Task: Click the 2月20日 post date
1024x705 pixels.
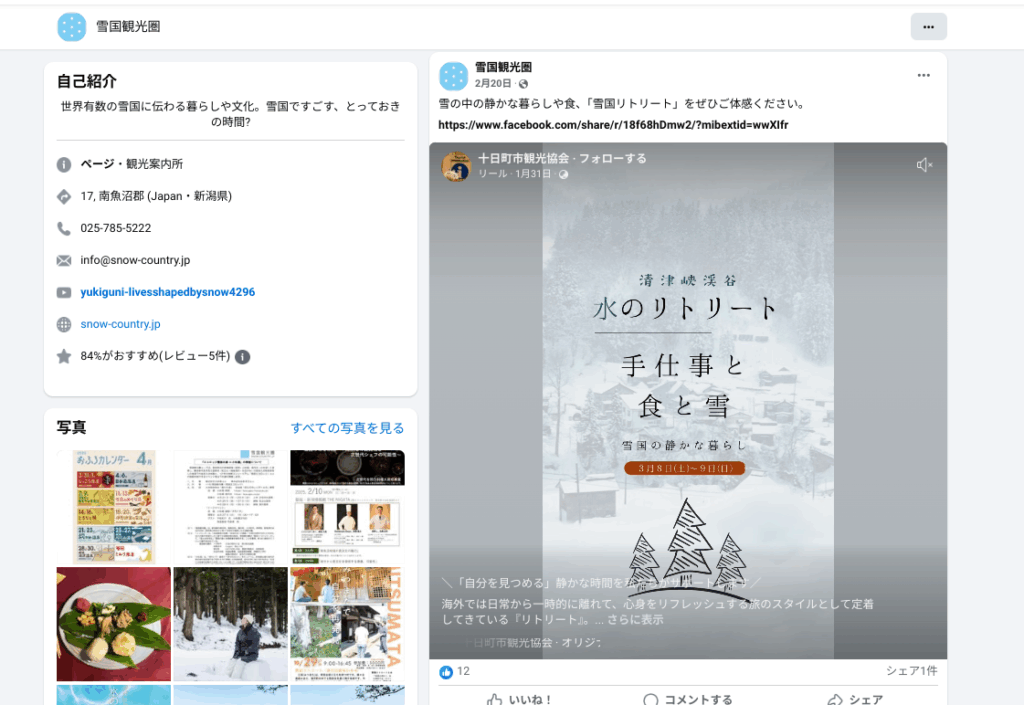Action: tap(493, 84)
